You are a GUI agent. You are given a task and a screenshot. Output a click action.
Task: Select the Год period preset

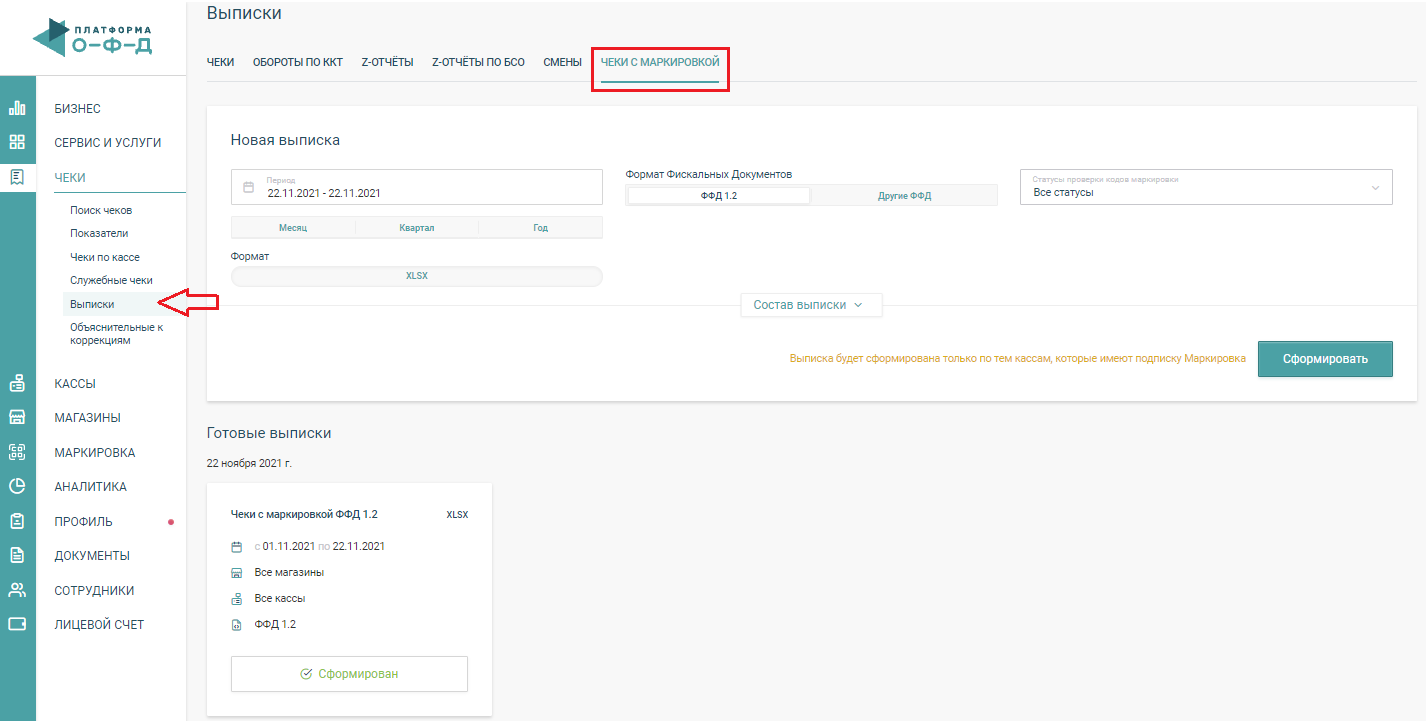[540, 228]
